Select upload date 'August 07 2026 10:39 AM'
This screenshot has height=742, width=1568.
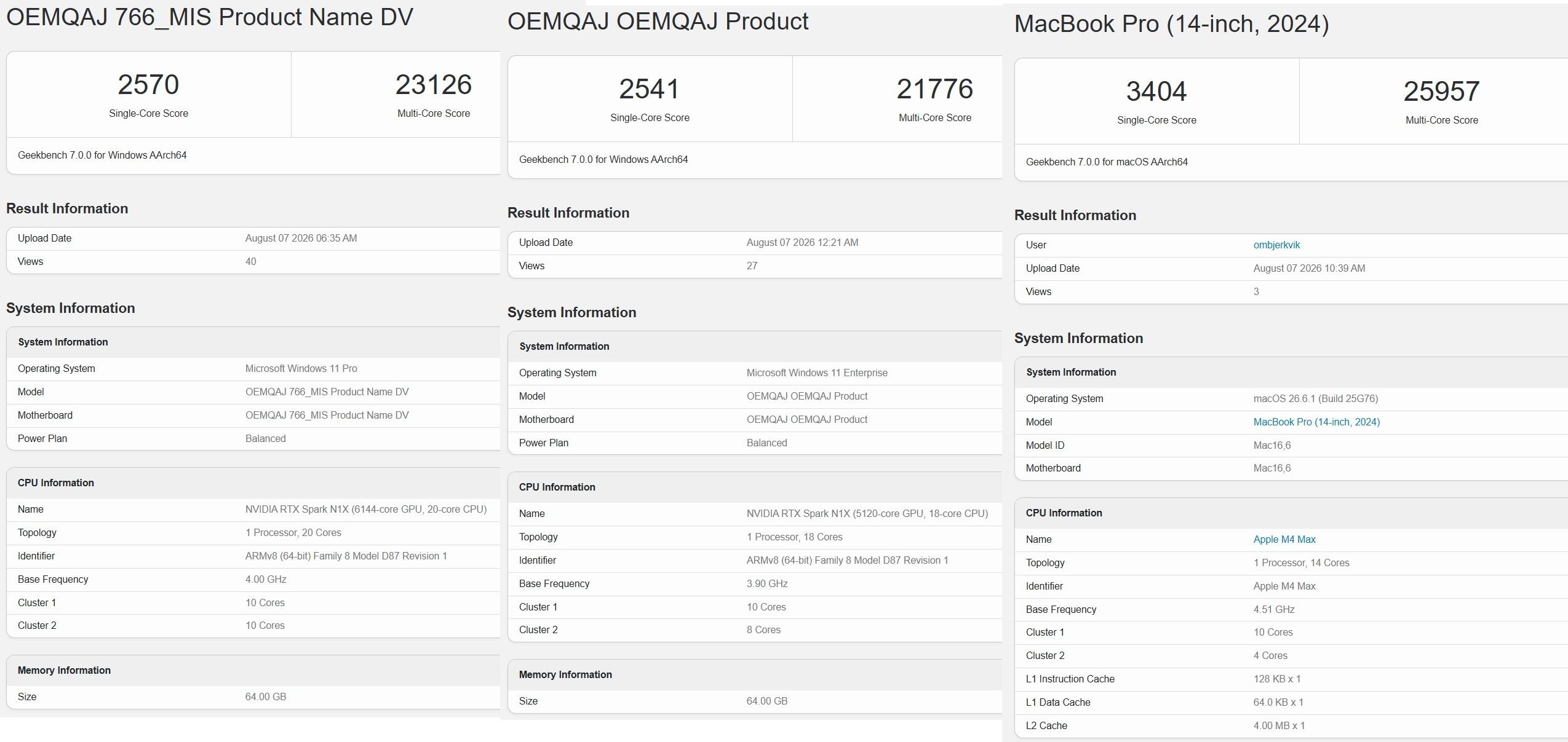(1309, 268)
